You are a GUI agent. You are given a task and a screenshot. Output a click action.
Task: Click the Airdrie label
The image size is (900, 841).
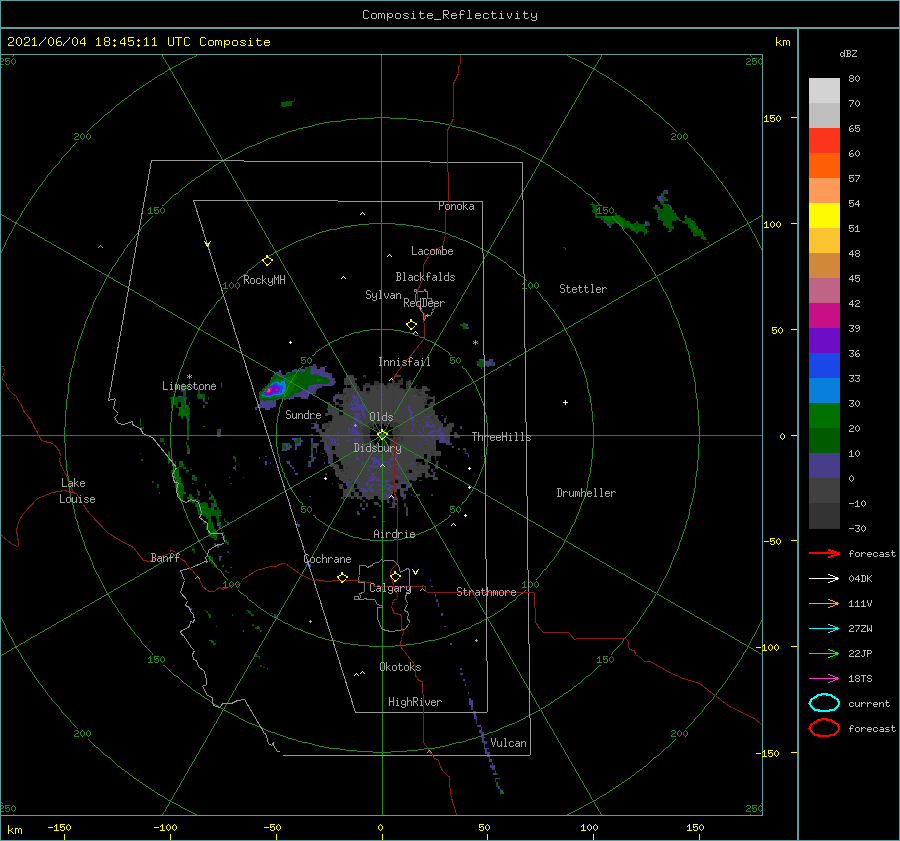tap(394, 534)
